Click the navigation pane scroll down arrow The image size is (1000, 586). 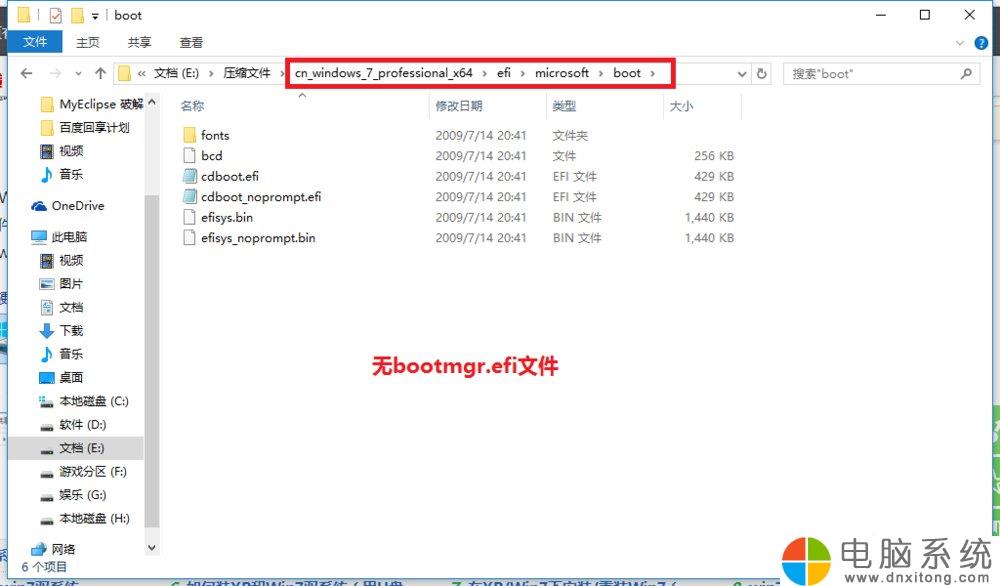152,547
